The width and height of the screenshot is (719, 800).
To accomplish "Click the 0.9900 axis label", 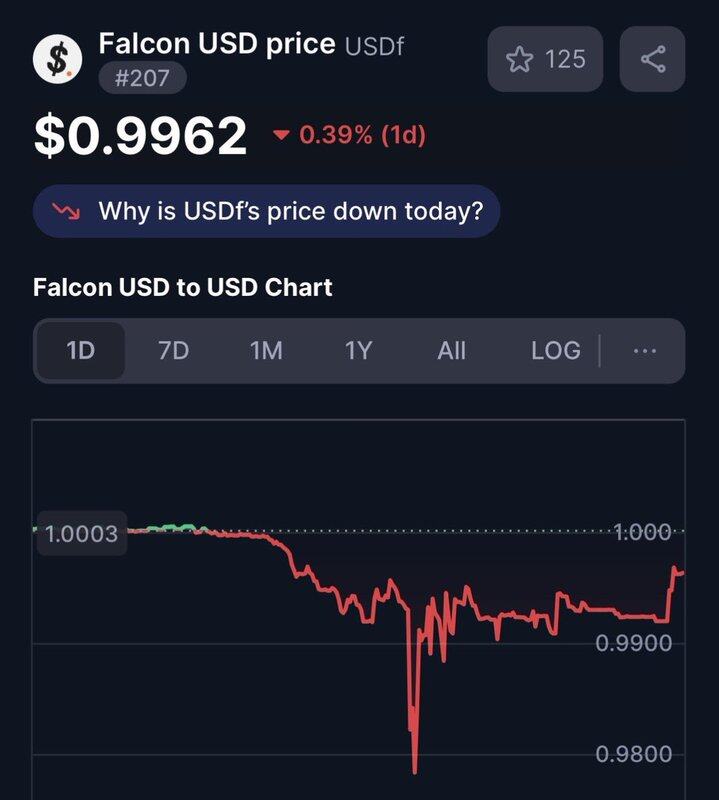I will [633, 643].
